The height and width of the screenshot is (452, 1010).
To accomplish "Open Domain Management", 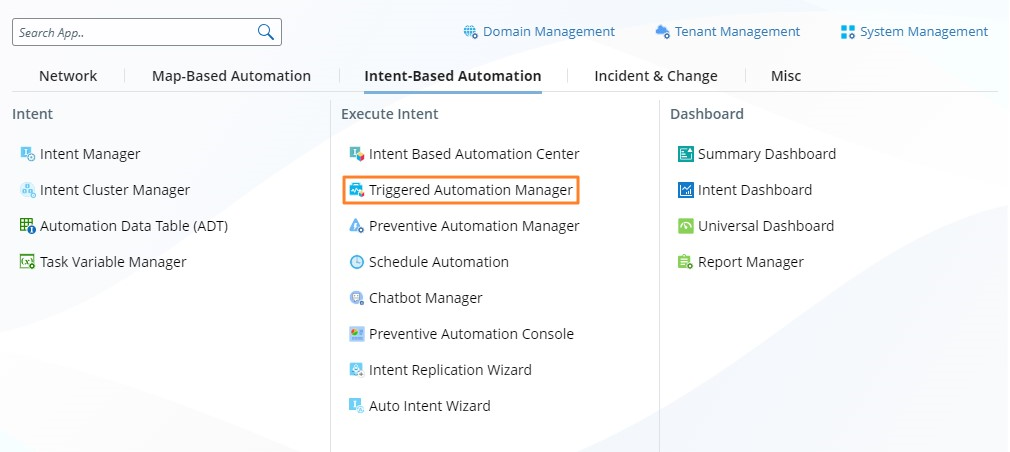I will pyautogui.click(x=539, y=32).
